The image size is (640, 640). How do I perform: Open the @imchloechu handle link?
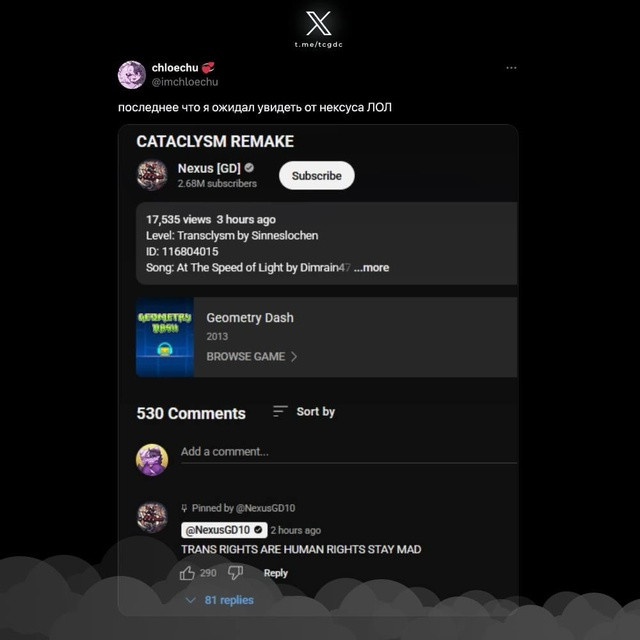point(185,82)
